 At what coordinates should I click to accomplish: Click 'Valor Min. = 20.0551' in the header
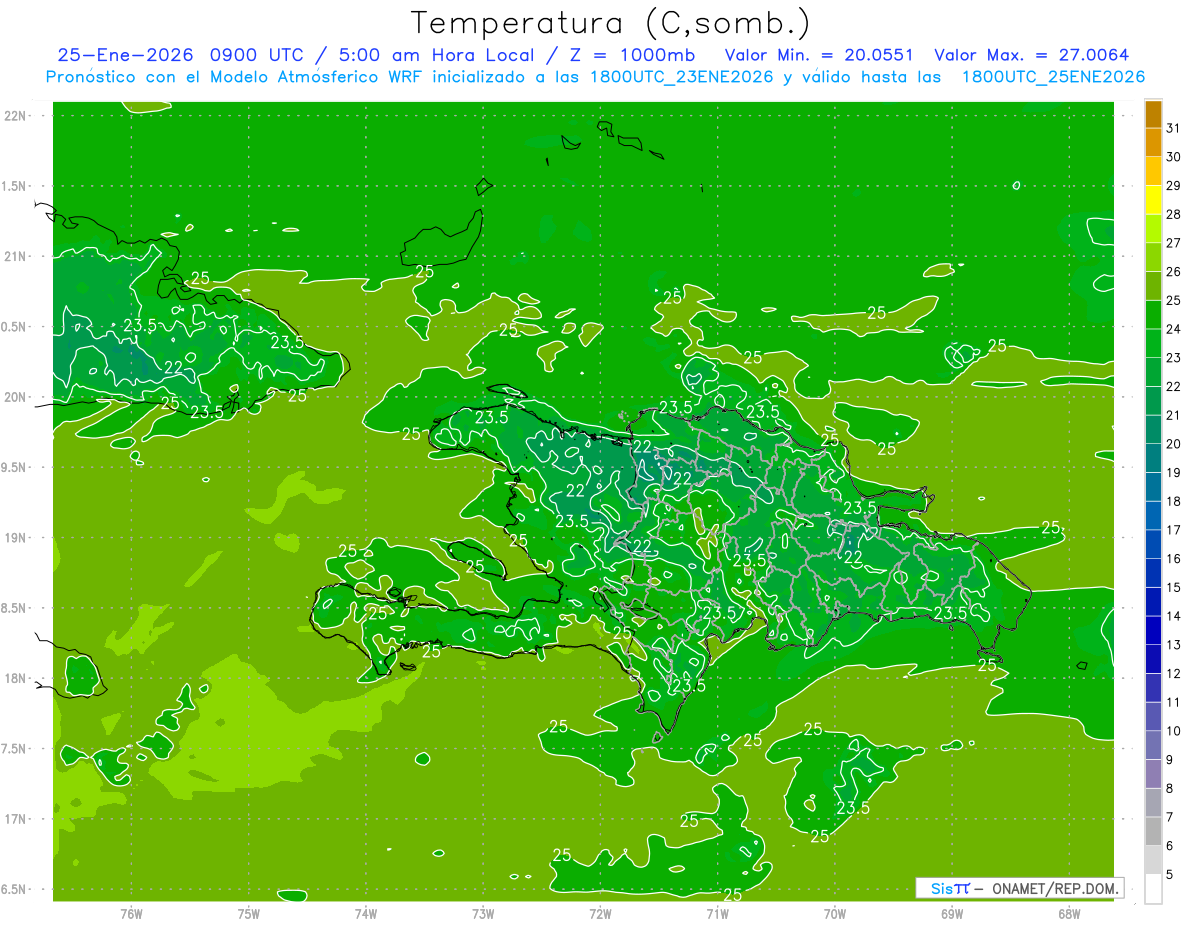(x=819, y=55)
